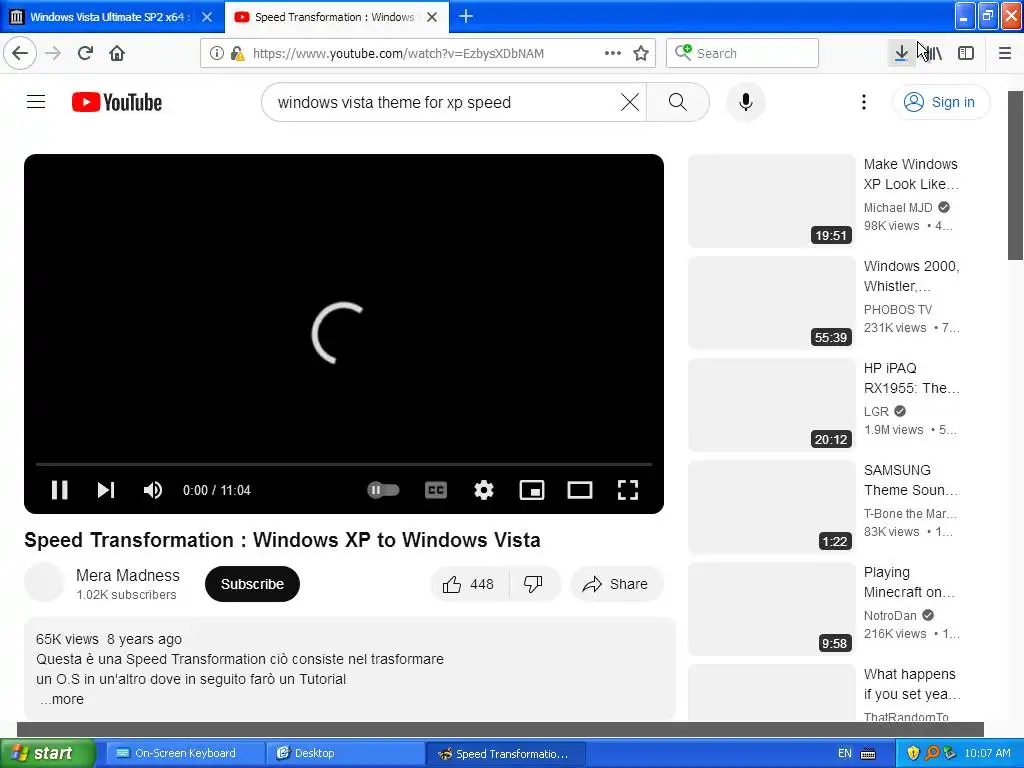Sign in to YouTube
Screen dimensions: 1024x768
click(x=941, y=102)
